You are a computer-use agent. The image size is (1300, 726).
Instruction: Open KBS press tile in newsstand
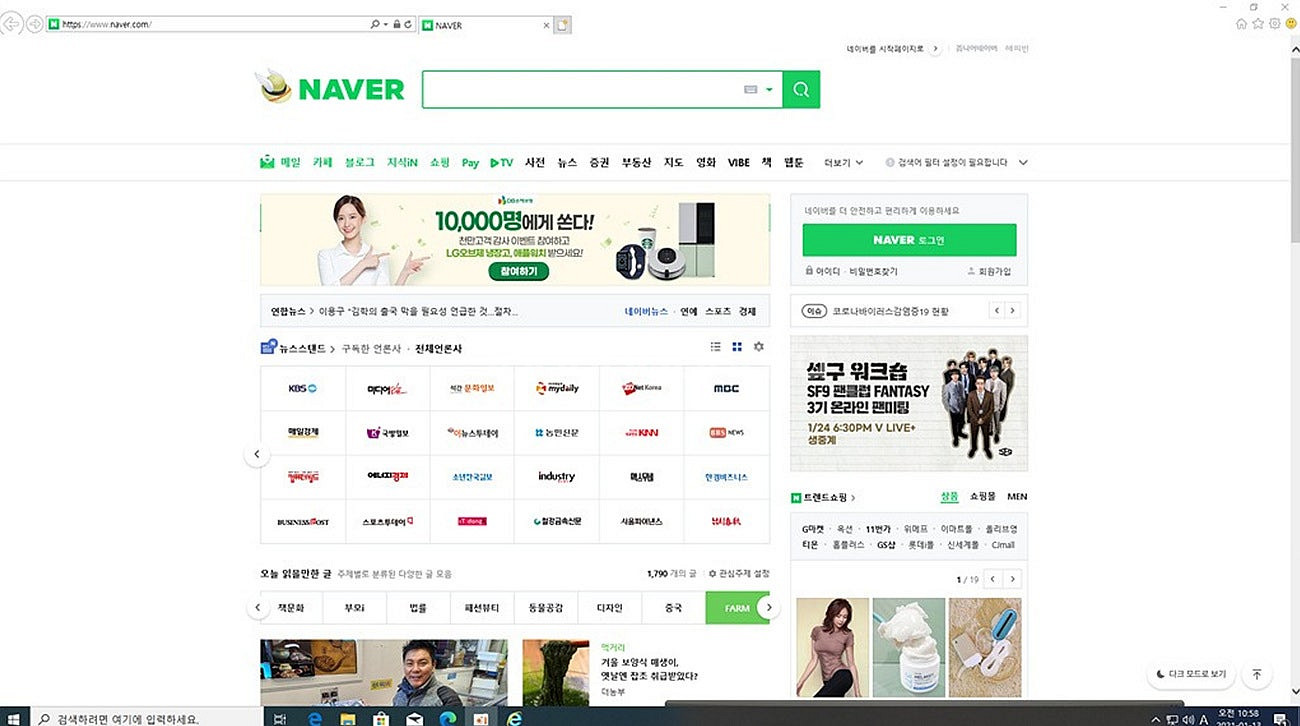302,388
